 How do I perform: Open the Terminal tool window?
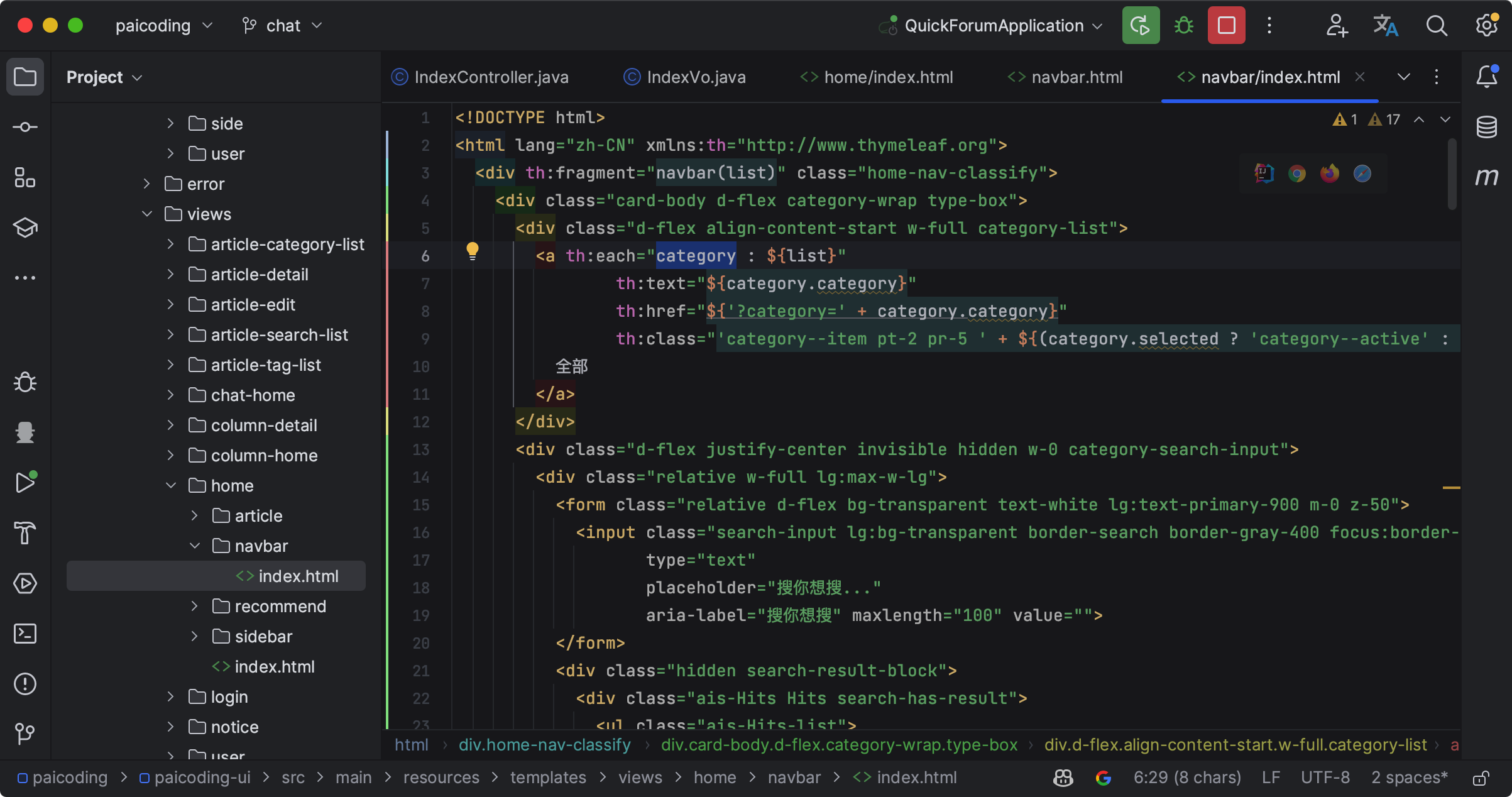(25, 634)
